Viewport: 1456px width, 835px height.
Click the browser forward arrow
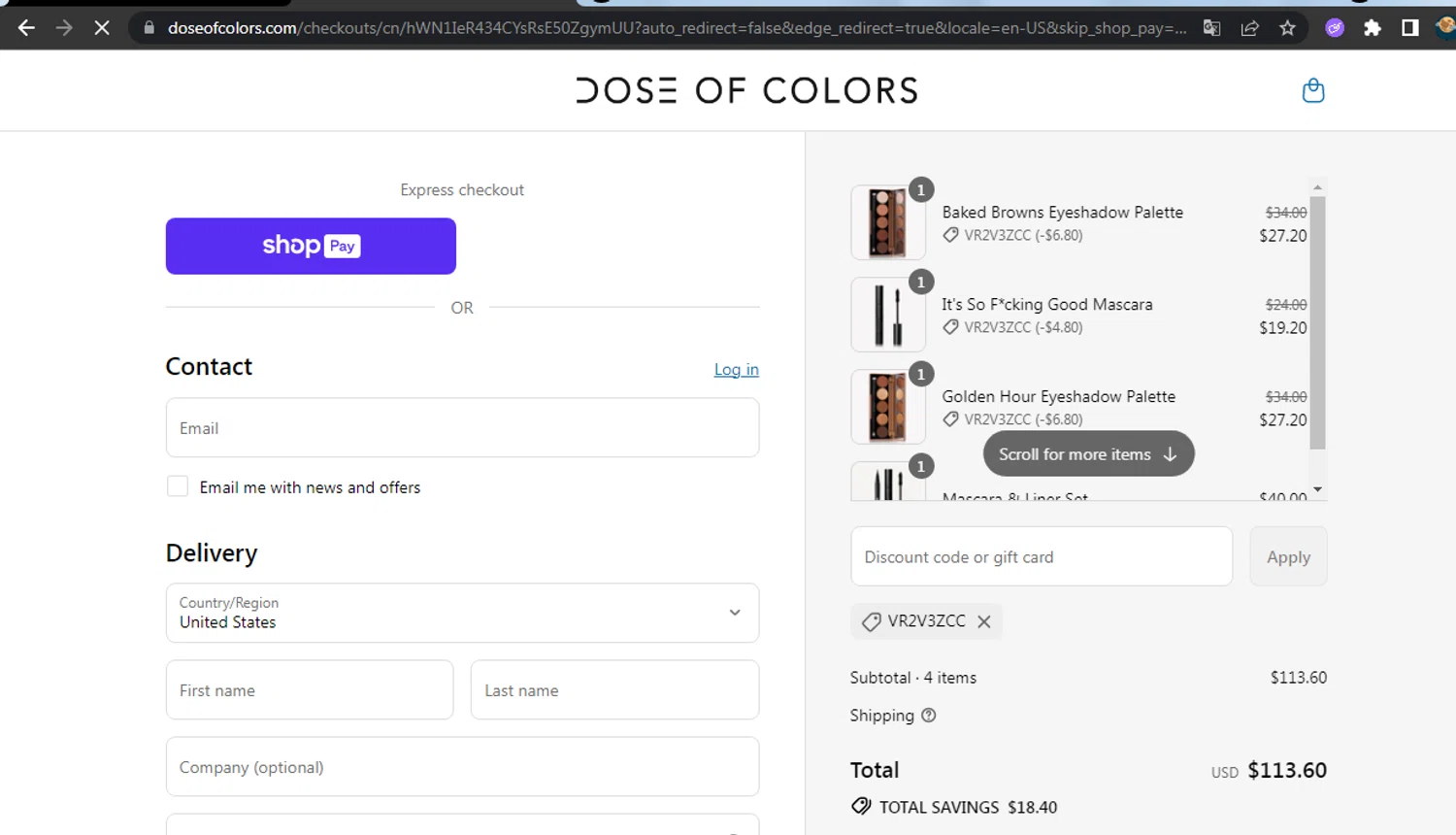coord(64,28)
